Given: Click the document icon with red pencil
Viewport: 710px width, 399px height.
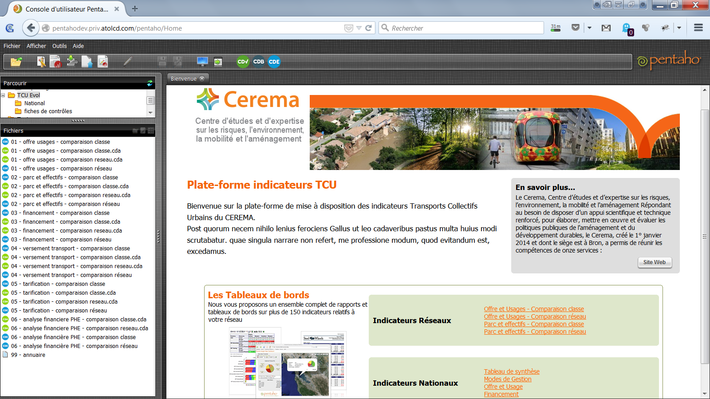Looking at the screenshot, I should pos(103,62).
